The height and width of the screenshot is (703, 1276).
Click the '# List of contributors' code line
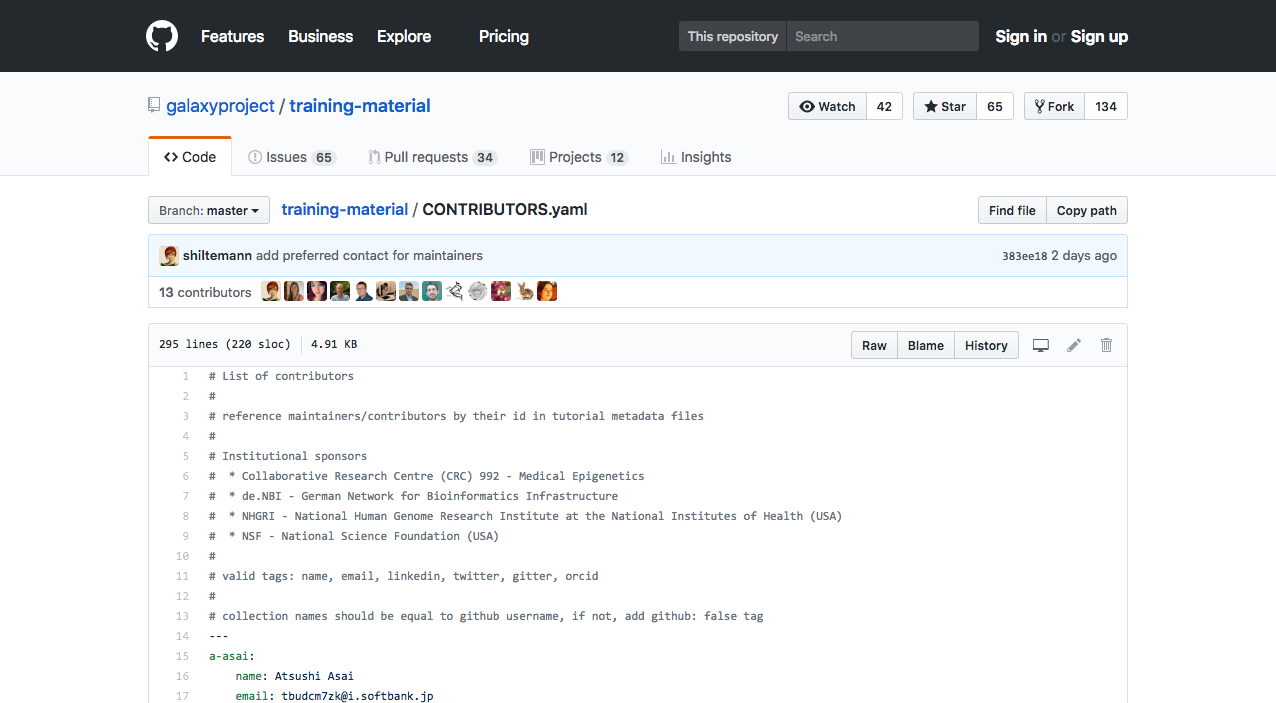coord(281,376)
